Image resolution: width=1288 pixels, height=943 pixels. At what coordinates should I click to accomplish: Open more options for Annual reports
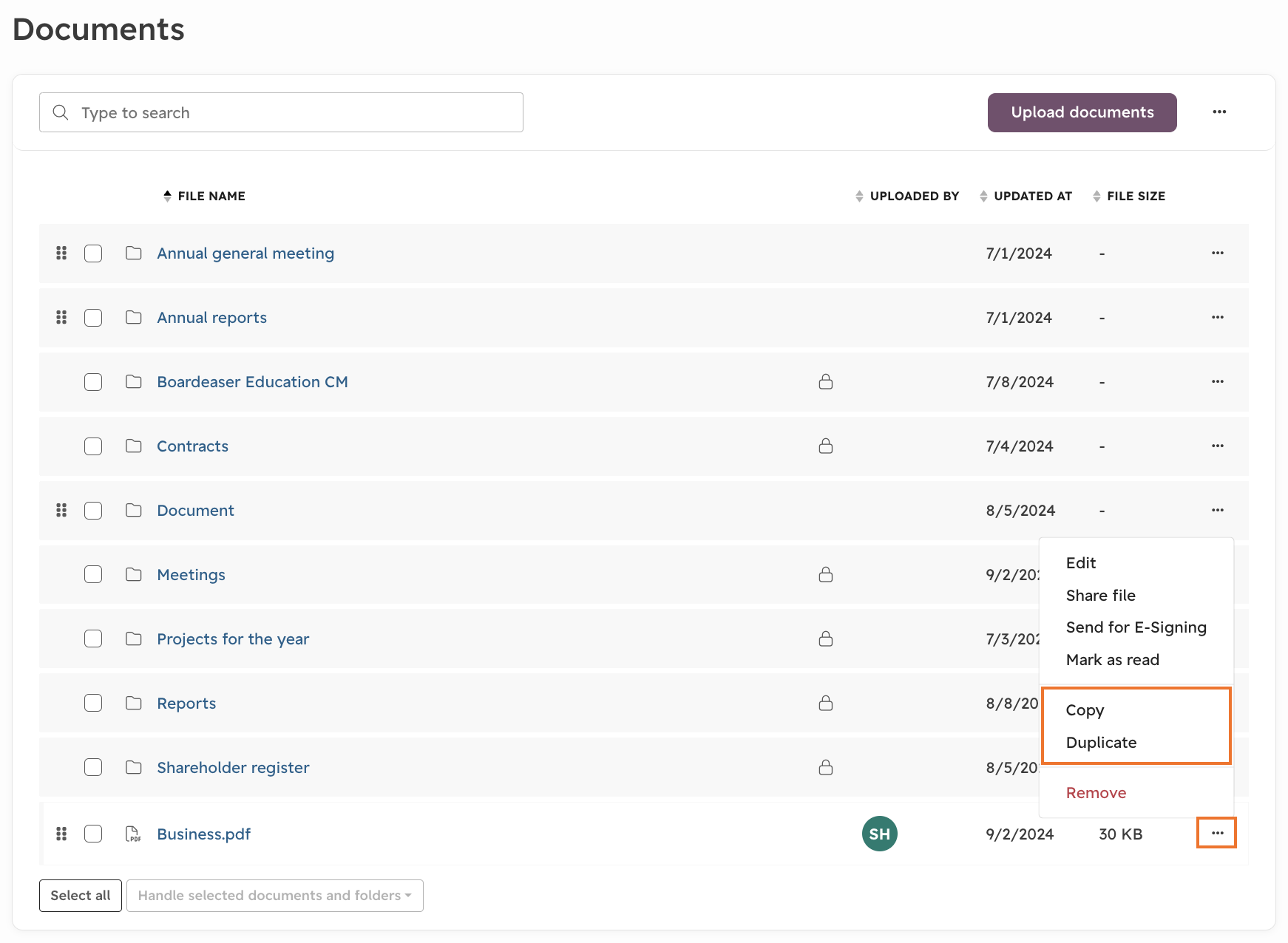tap(1218, 318)
